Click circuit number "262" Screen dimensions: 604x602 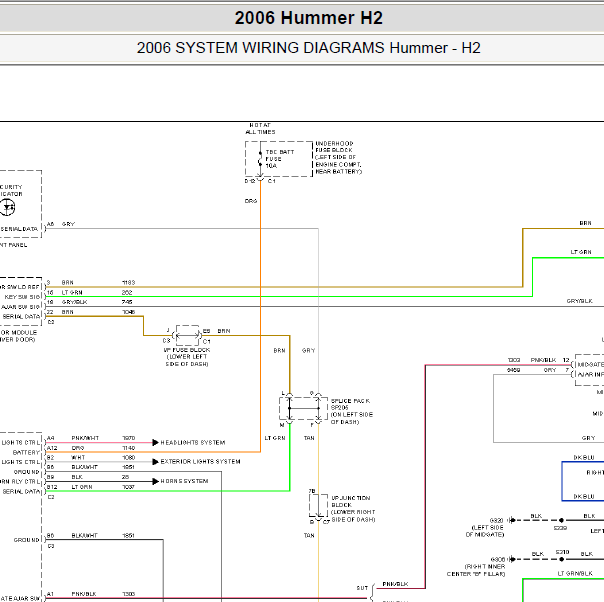[127, 293]
